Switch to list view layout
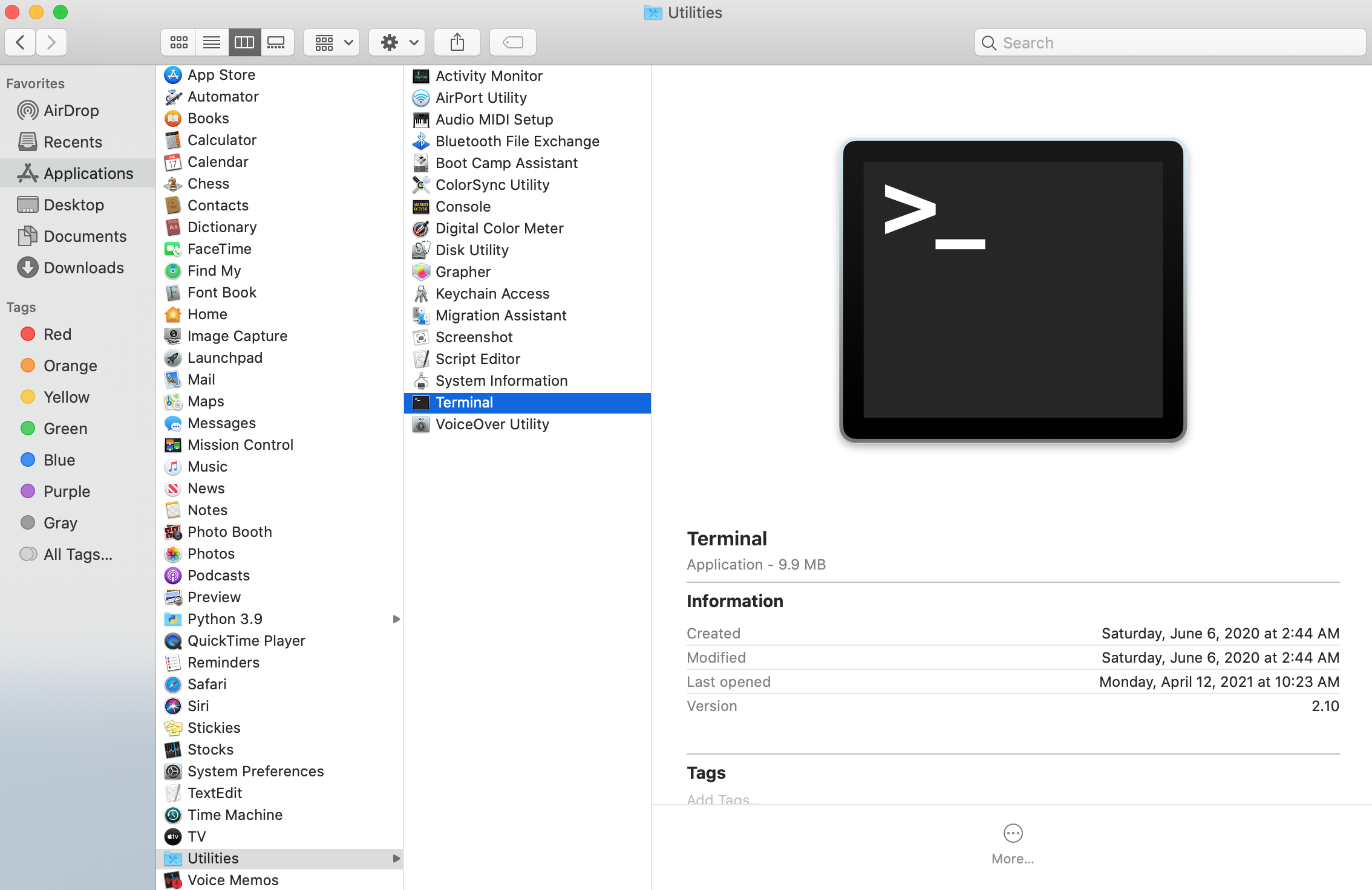Image resolution: width=1372 pixels, height=890 pixels. 210,42
